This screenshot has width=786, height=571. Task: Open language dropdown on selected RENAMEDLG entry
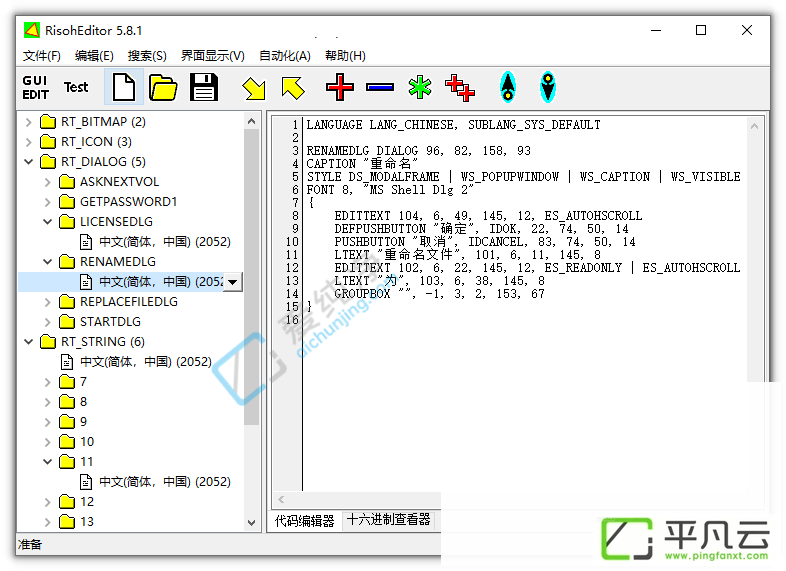click(232, 282)
